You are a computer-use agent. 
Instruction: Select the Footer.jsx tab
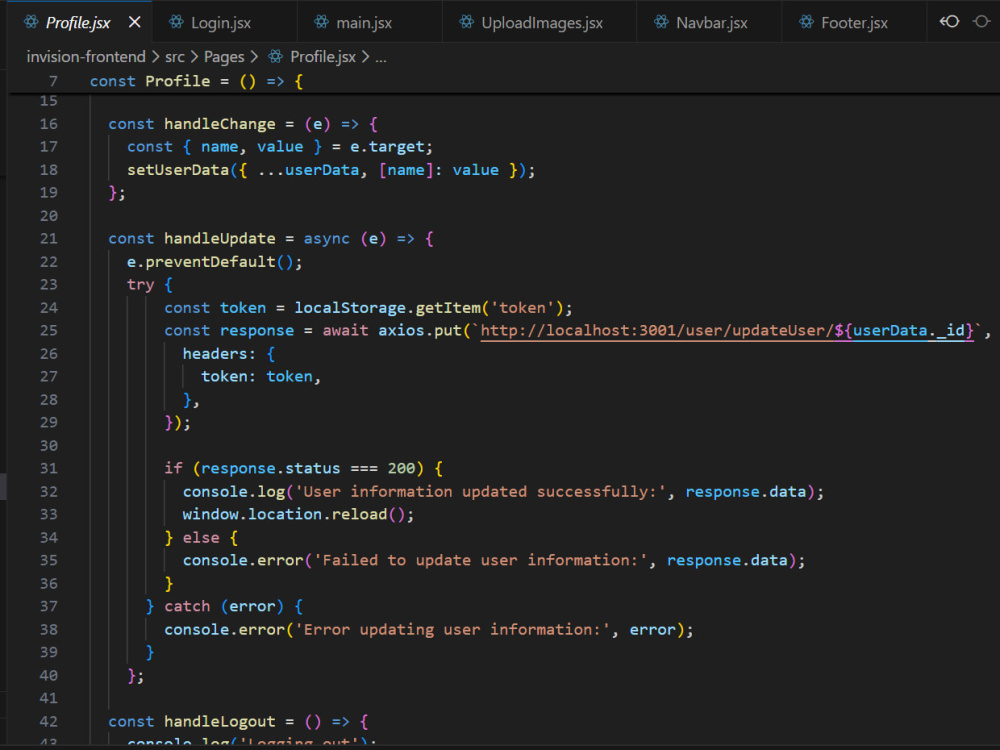pos(854,22)
